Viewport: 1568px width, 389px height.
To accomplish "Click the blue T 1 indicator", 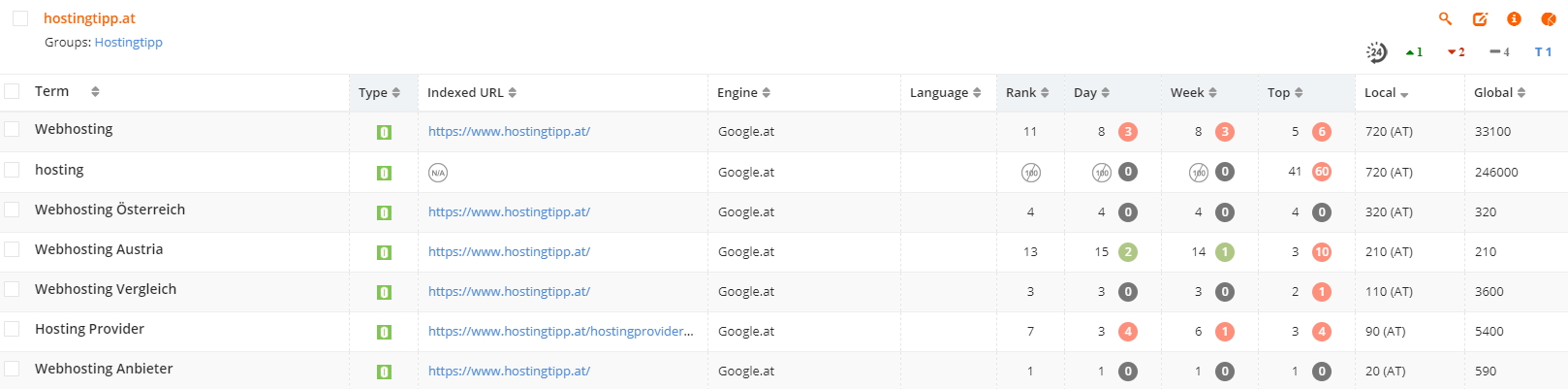I will [1543, 52].
